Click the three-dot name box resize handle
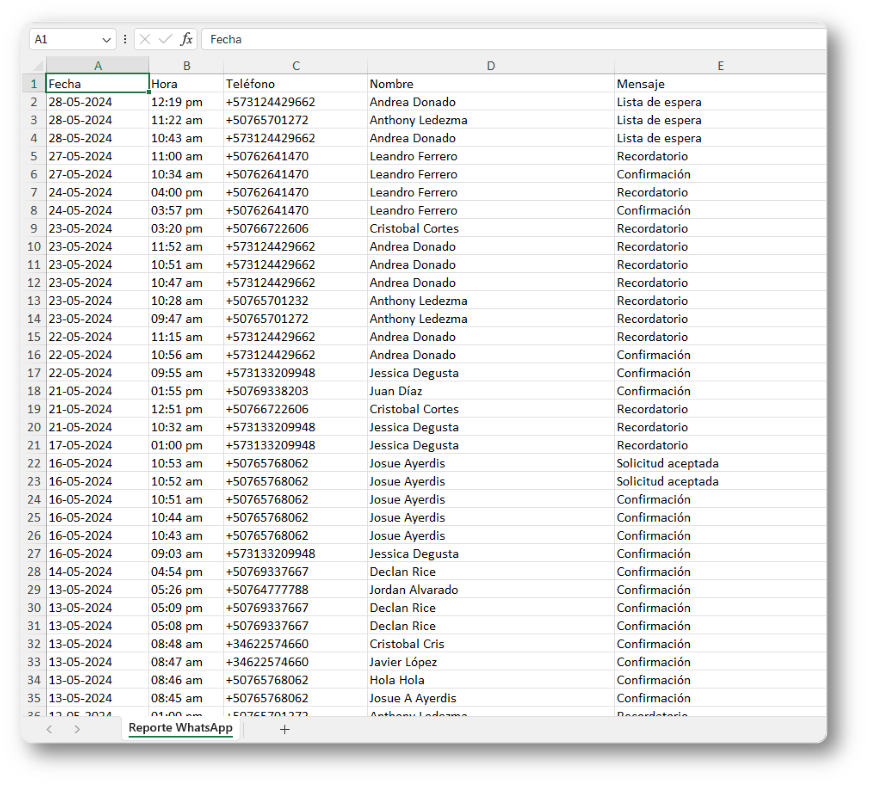This screenshot has height=785, width=869. [125, 39]
